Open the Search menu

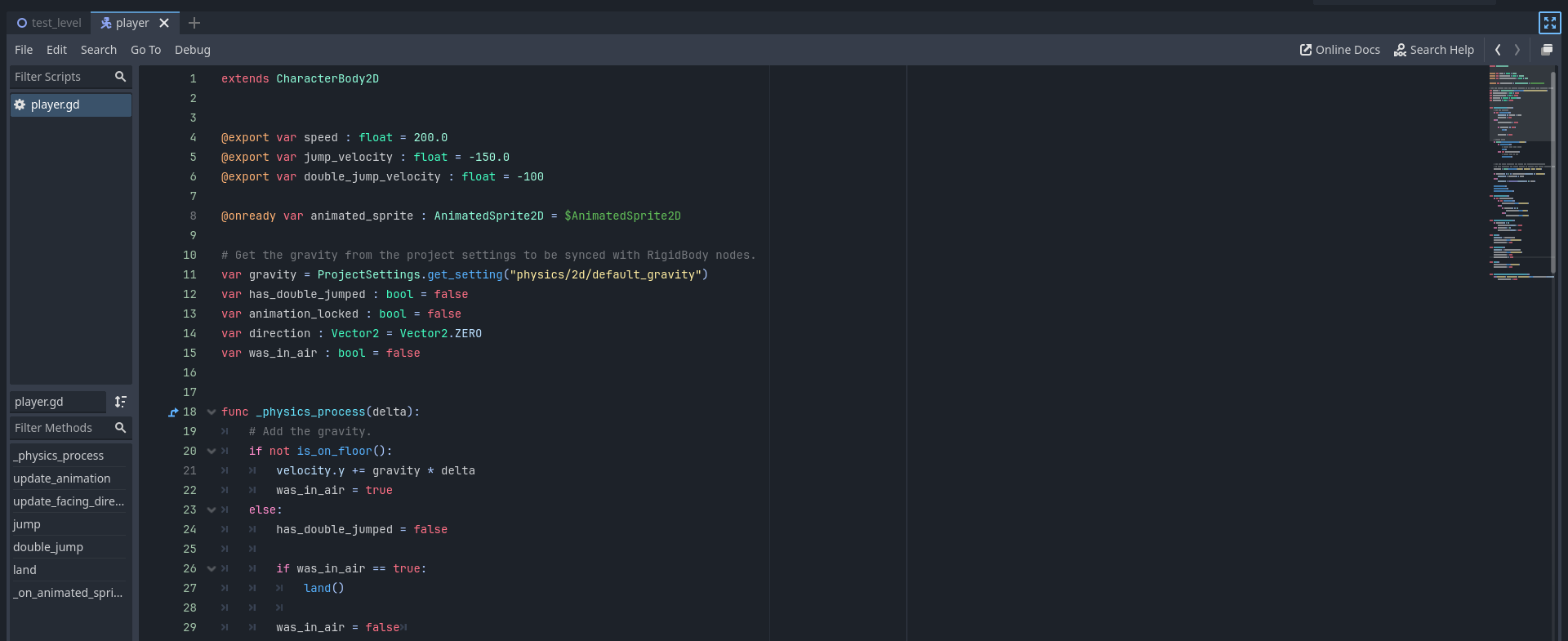click(x=99, y=50)
